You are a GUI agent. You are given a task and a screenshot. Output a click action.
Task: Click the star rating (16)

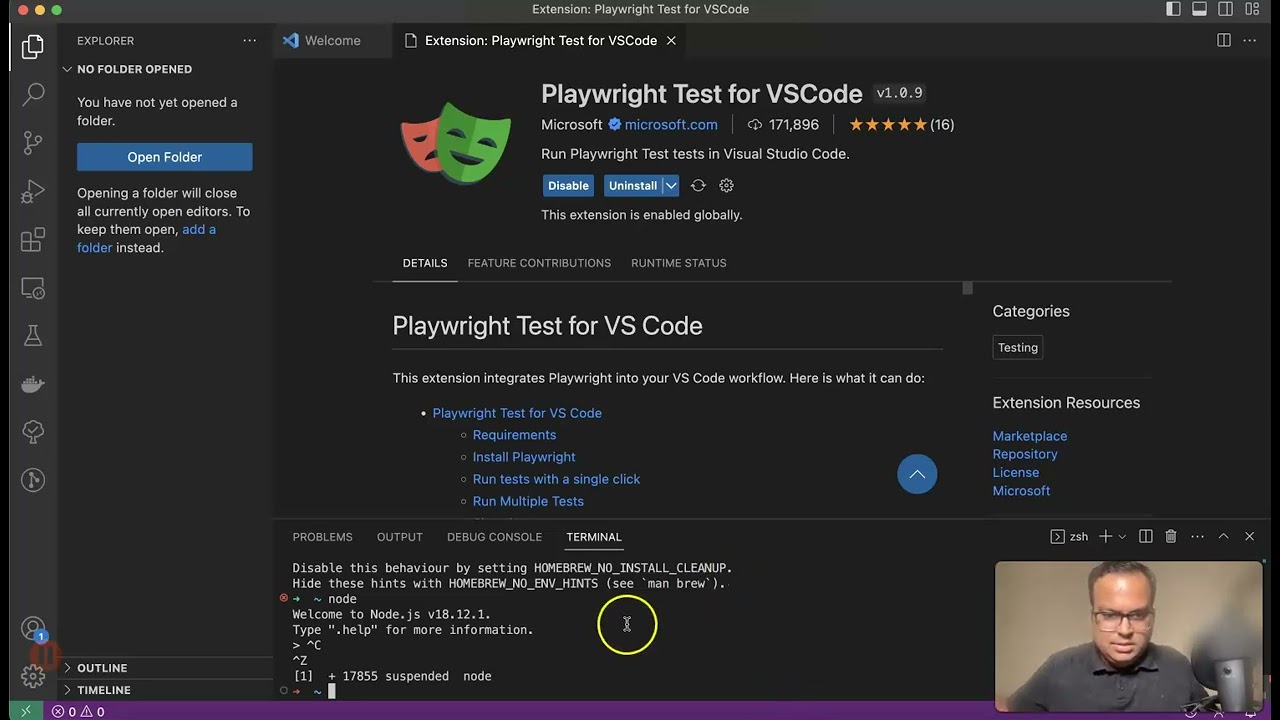(x=901, y=125)
